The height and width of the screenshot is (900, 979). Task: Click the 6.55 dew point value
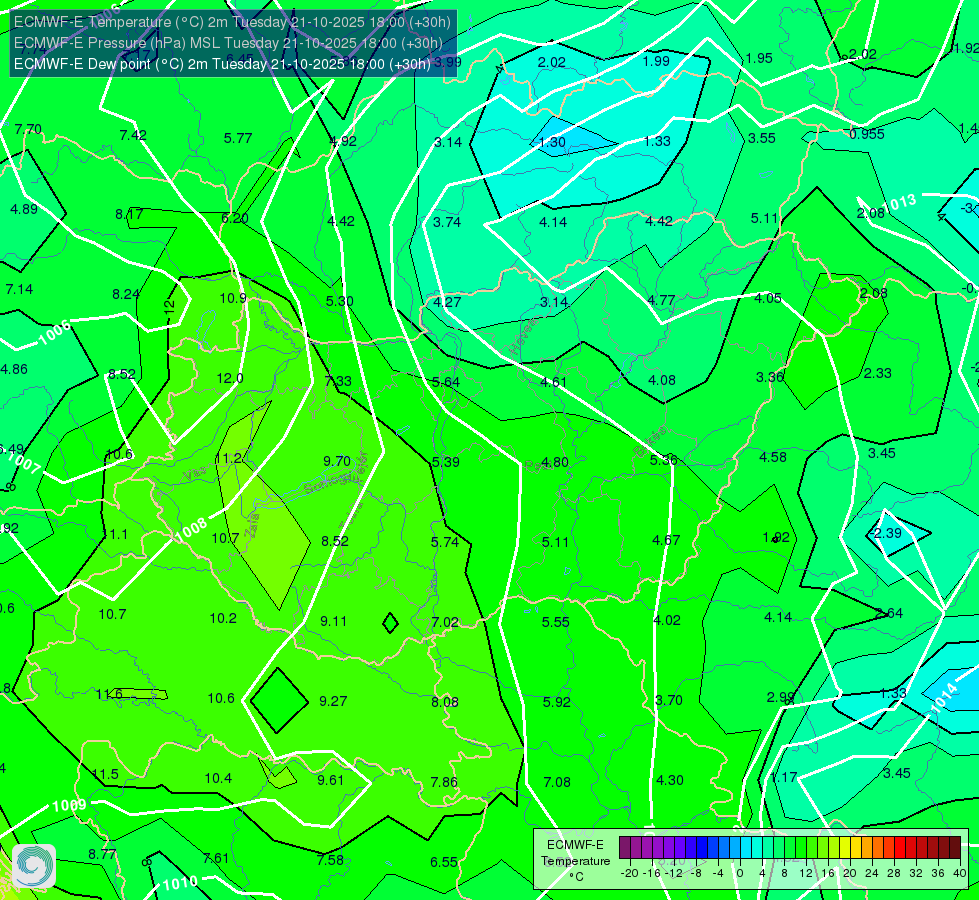pos(444,863)
